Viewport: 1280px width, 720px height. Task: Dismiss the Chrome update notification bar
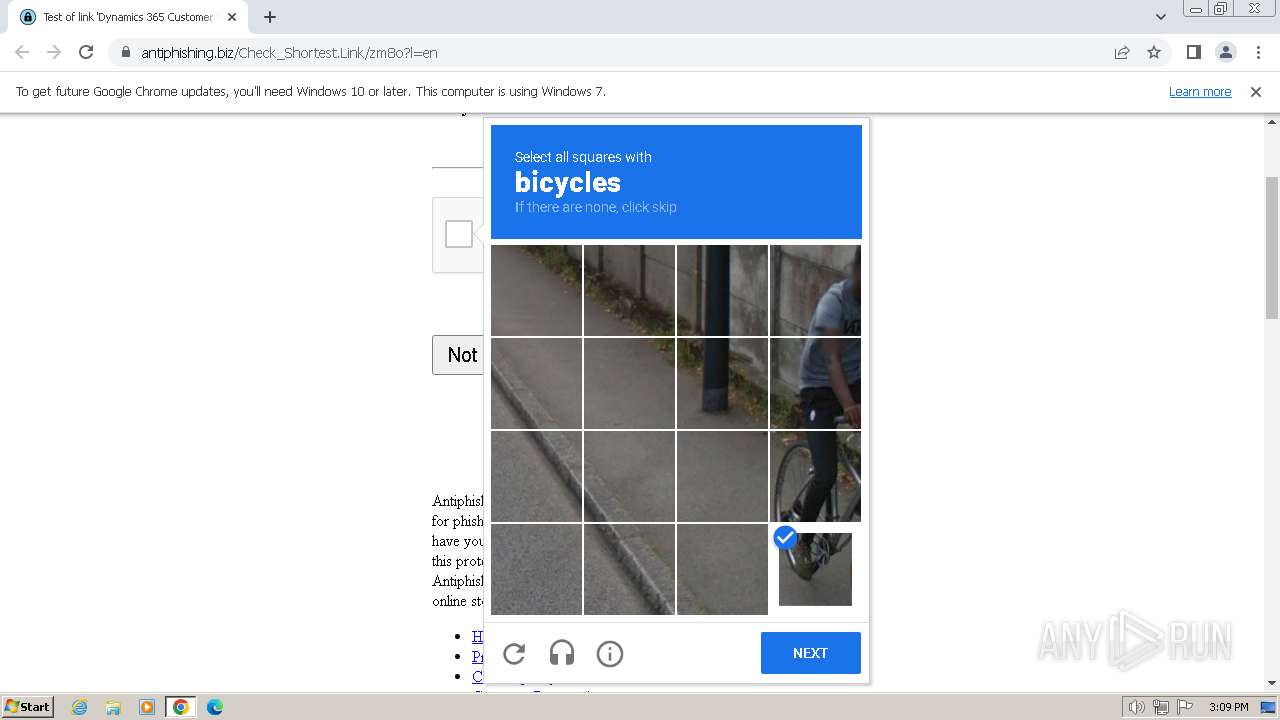pos(1256,91)
